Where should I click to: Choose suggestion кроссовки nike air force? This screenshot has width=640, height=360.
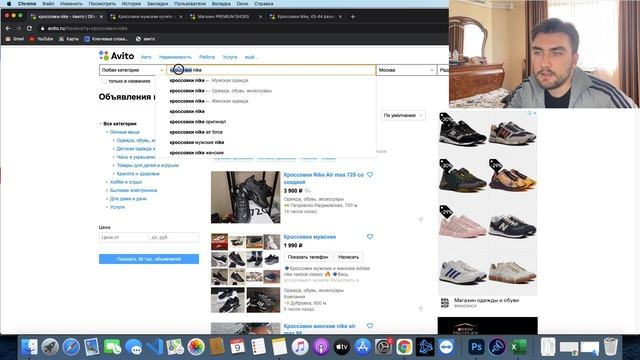[x=265, y=132]
